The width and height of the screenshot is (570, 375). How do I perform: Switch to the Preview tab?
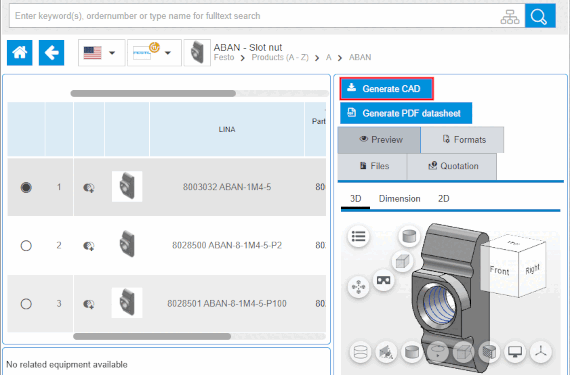(379, 140)
